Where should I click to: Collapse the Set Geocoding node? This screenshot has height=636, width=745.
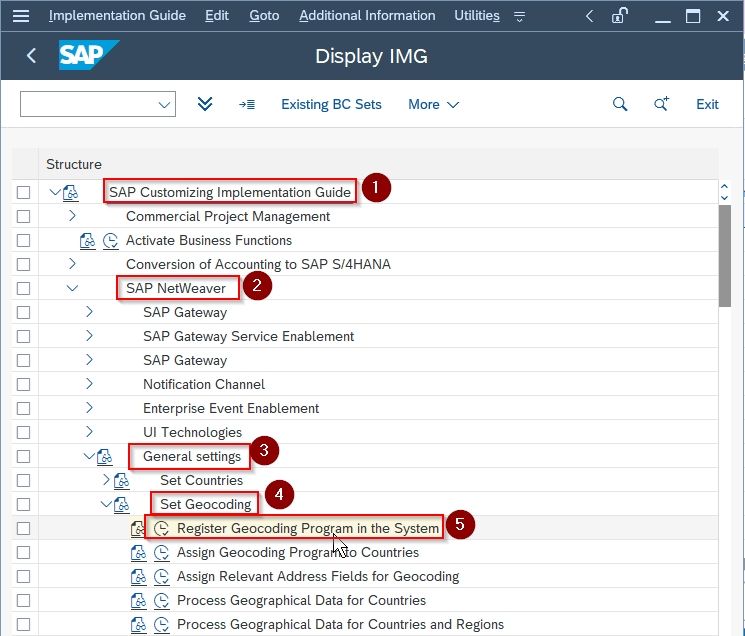click(x=106, y=504)
